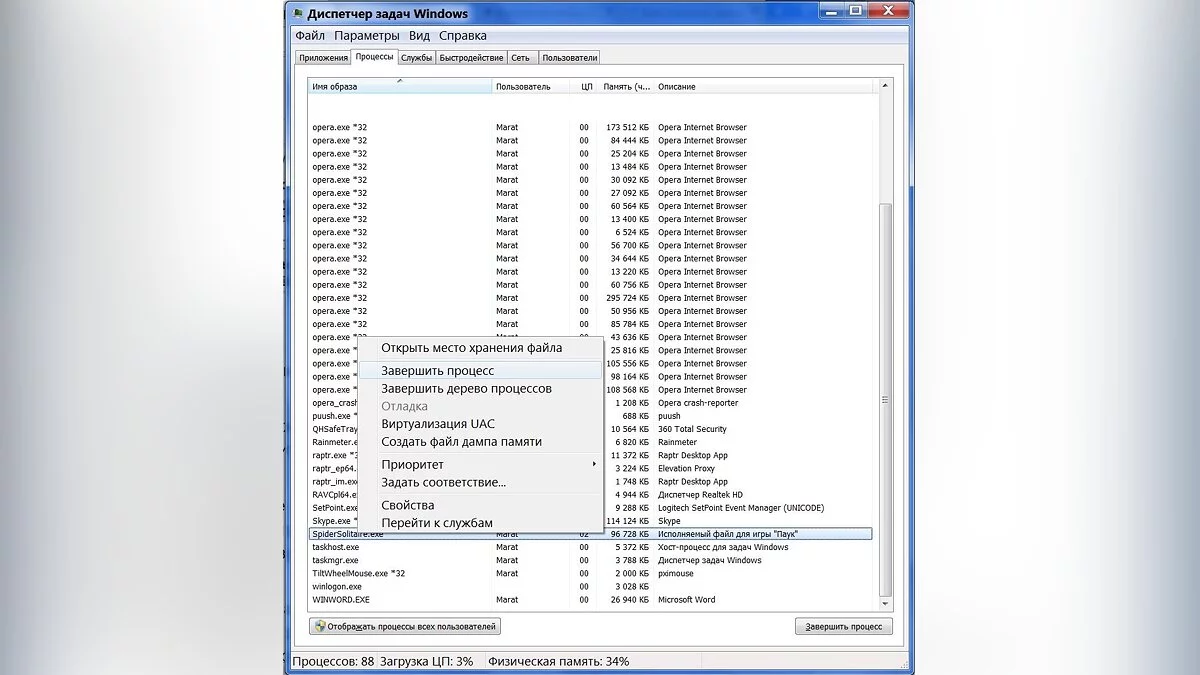The image size is (1200, 675).
Task: Open the Приложения tab
Action: pyautogui.click(x=323, y=58)
